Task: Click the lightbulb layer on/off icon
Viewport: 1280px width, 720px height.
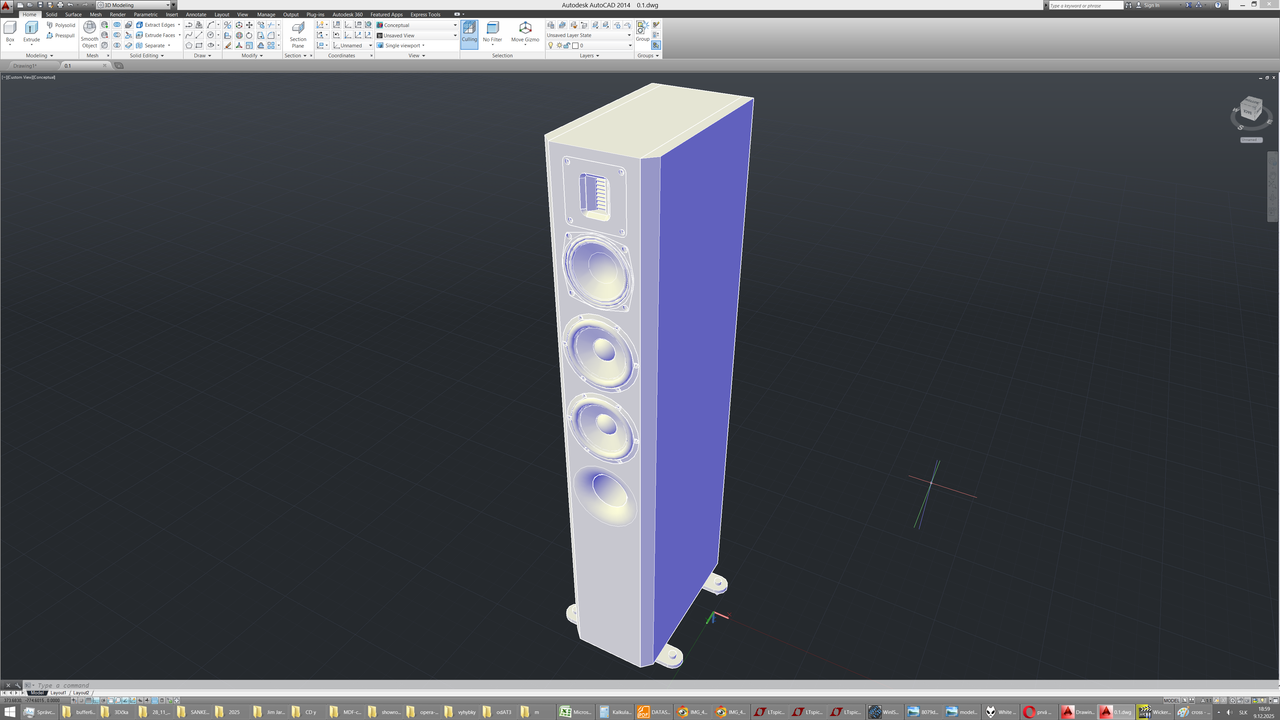Action: [x=550, y=45]
